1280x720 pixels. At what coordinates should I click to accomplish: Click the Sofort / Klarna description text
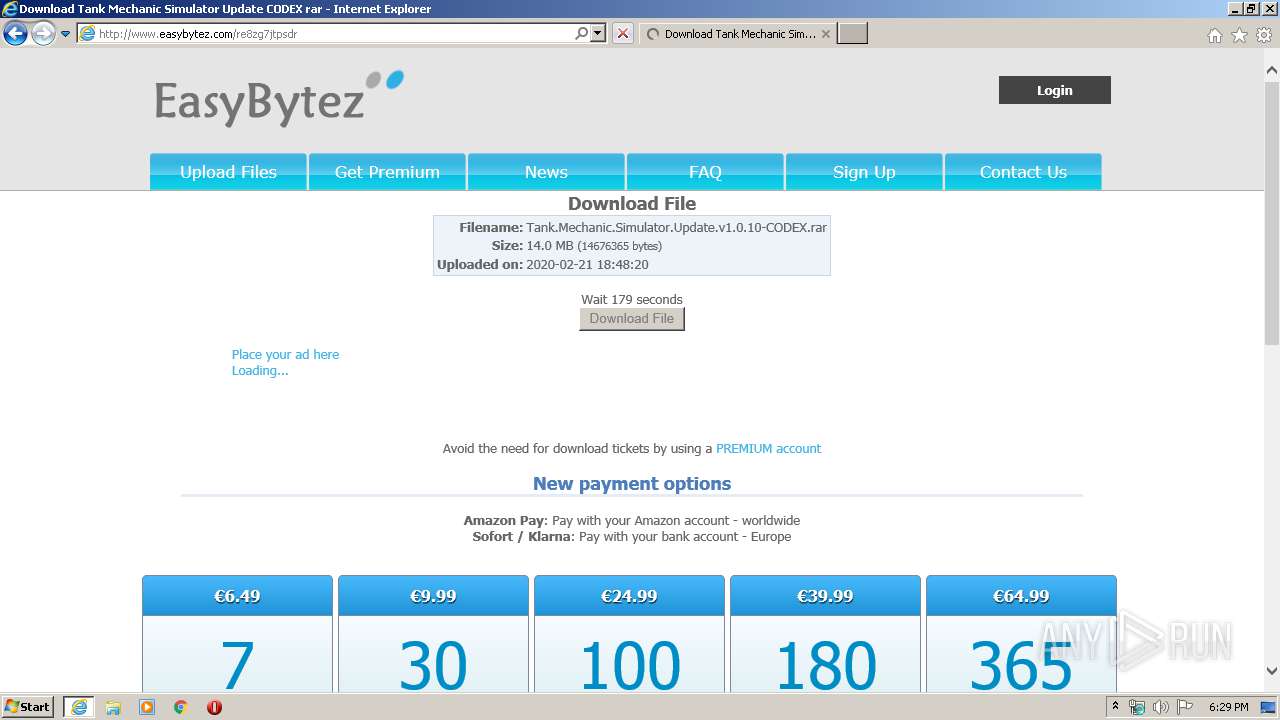tap(632, 536)
